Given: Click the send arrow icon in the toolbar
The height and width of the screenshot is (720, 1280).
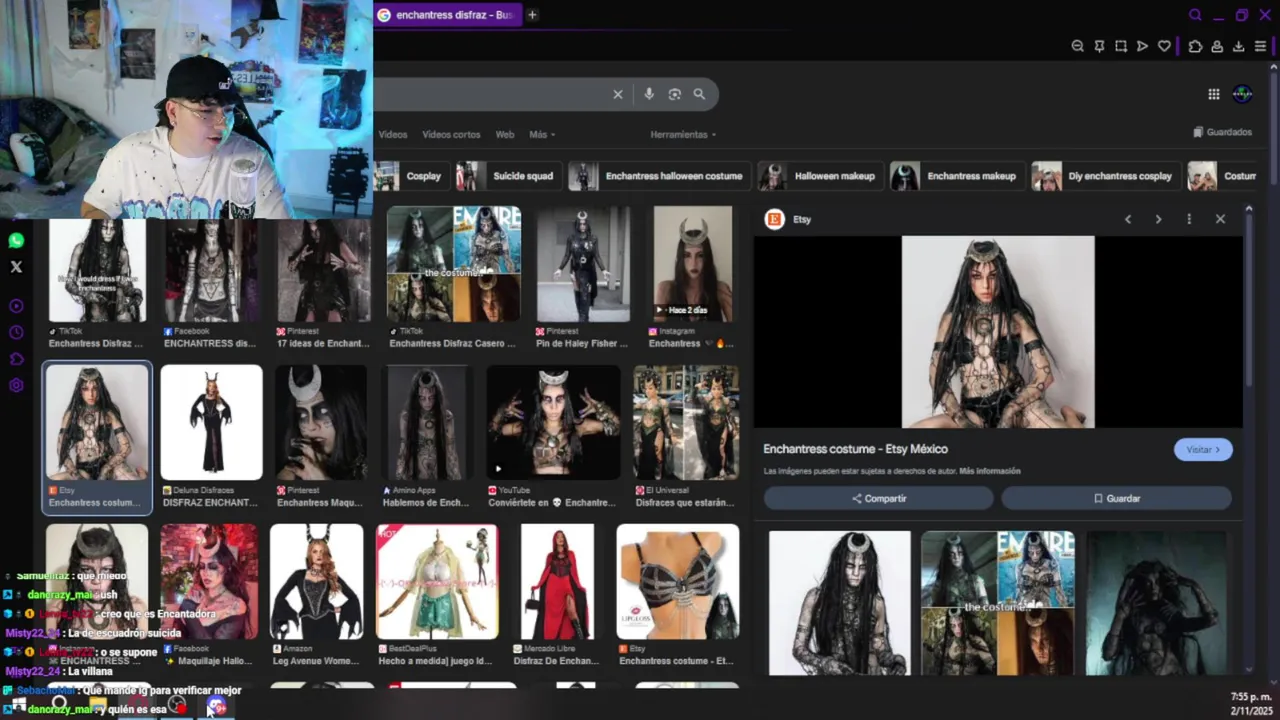Looking at the screenshot, I should pyautogui.click(x=1142, y=46).
